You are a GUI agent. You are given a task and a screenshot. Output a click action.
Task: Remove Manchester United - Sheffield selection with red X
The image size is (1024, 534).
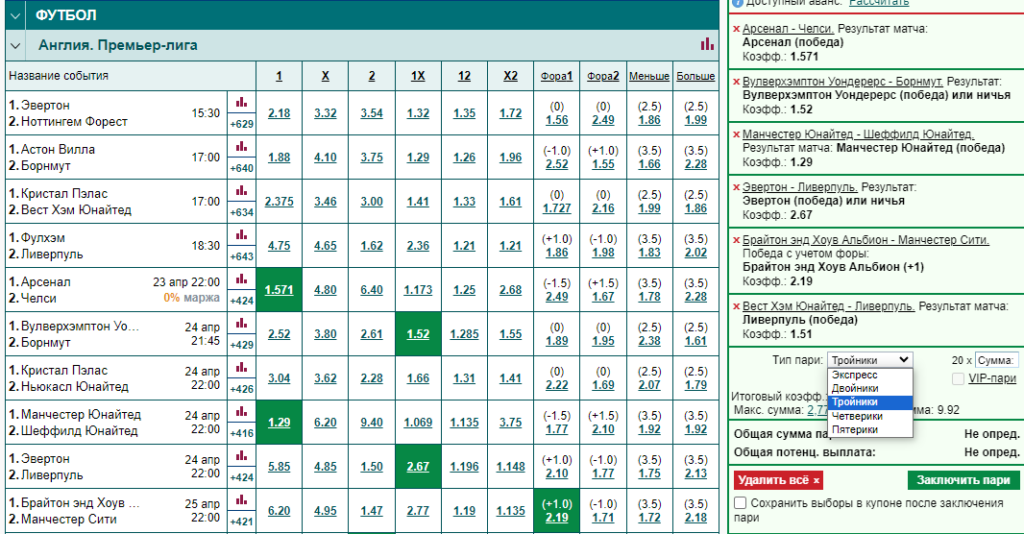tap(737, 134)
